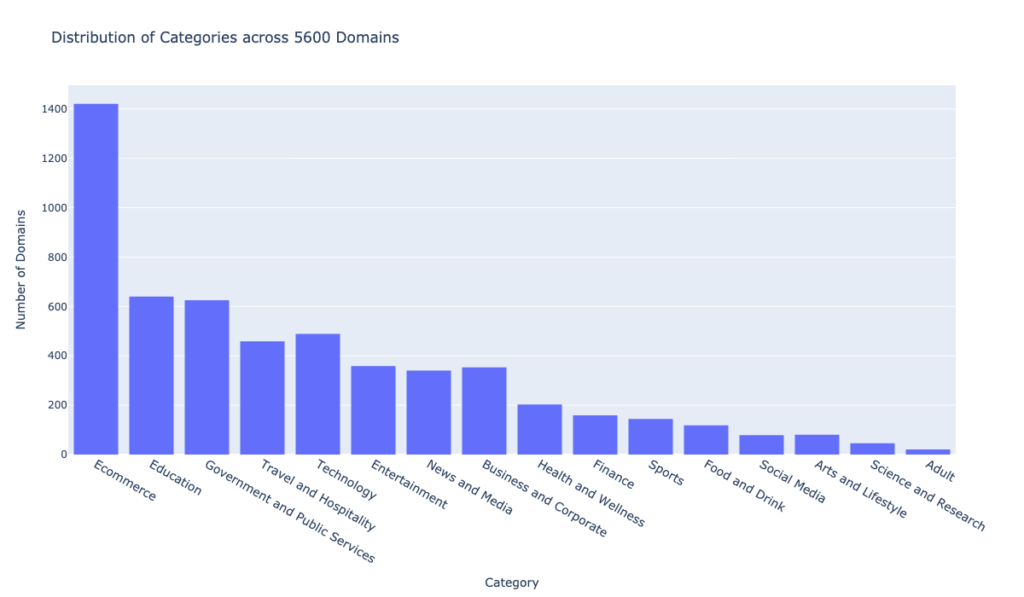Click the Government and Public Services bar
Image resolution: width=1024 pixels, height=597 pixels.
[x=207, y=377]
